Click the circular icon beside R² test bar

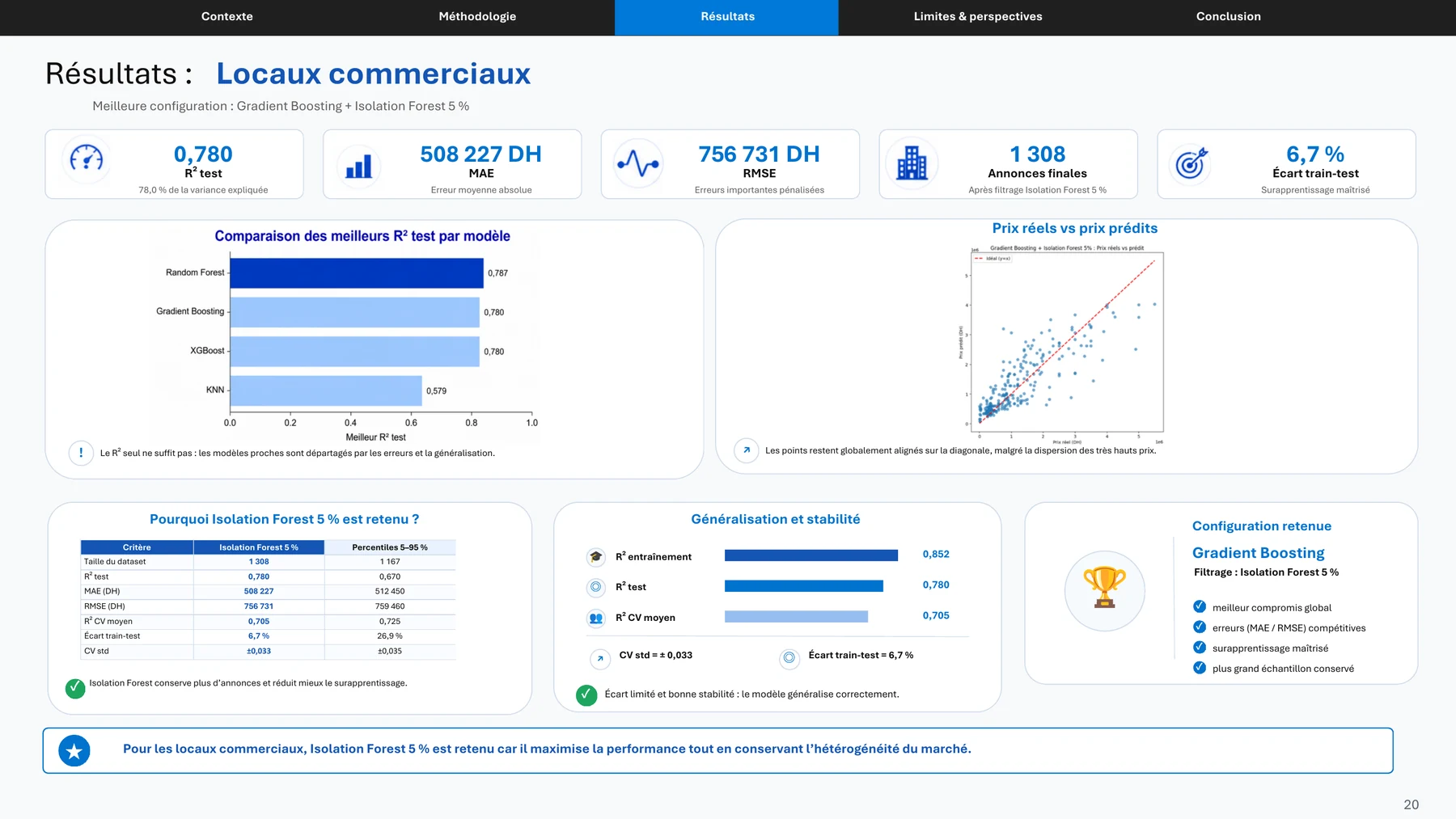click(x=596, y=587)
